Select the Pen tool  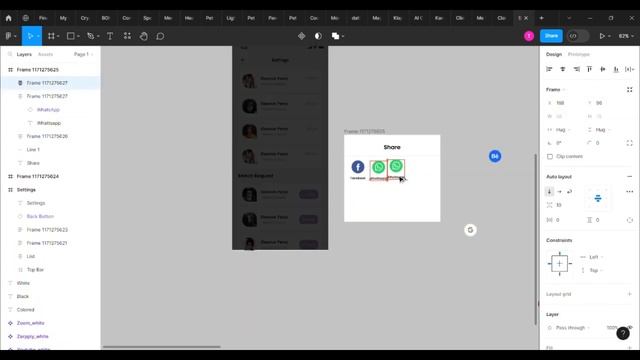[91, 36]
